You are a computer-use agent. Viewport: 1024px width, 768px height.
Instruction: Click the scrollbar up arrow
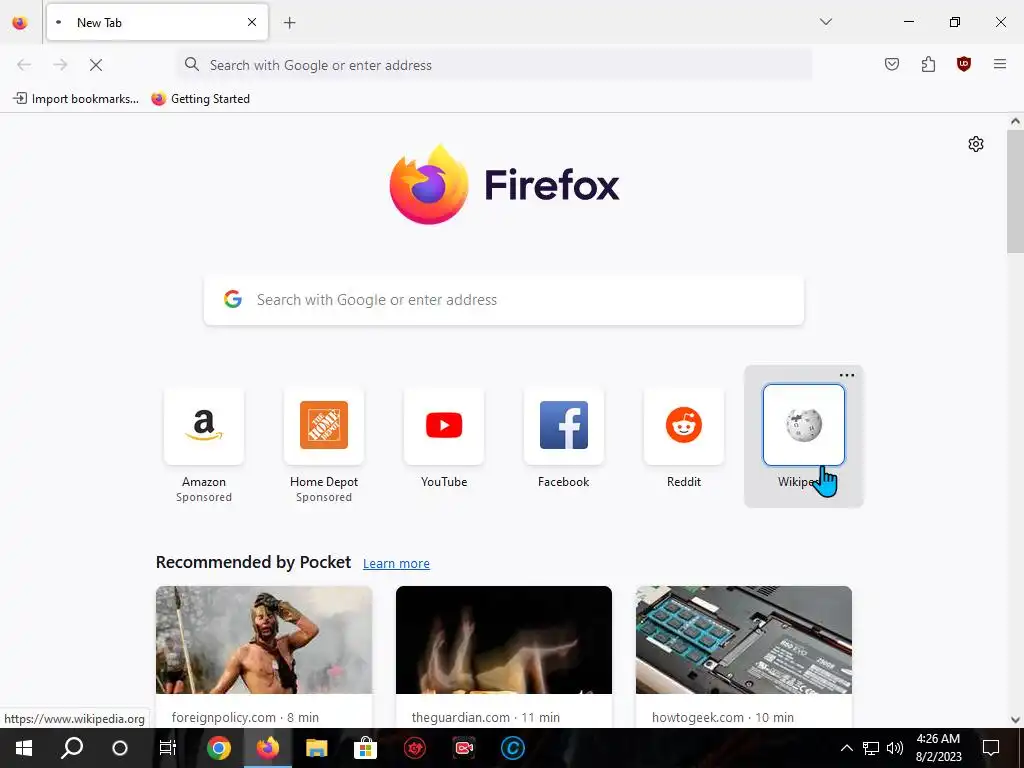pyautogui.click(x=1015, y=121)
